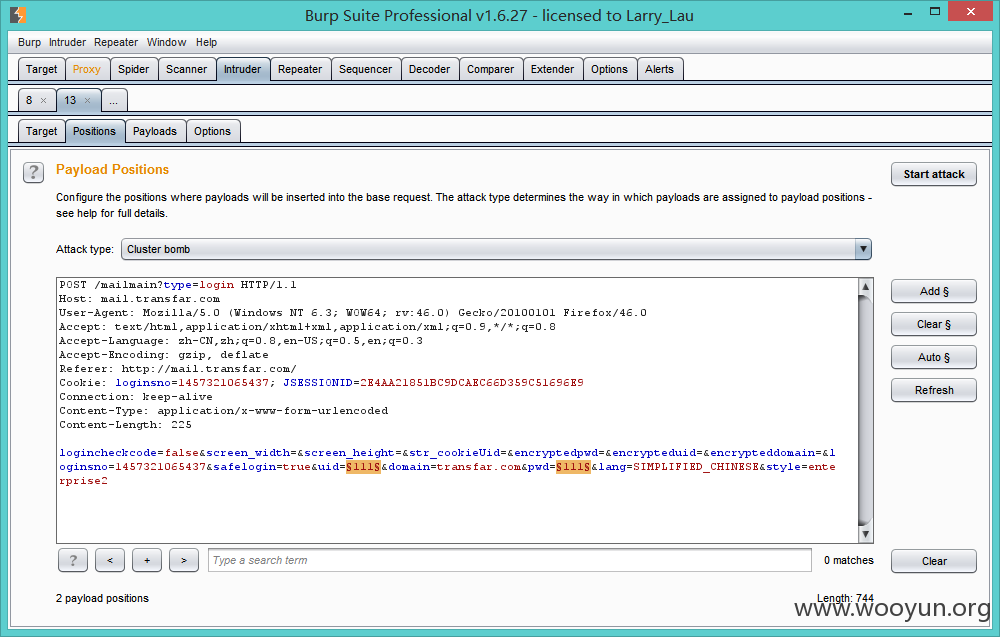Switch to the Extender tab
The height and width of the screenshot is (637, 1000).
[x=552, y=69]
